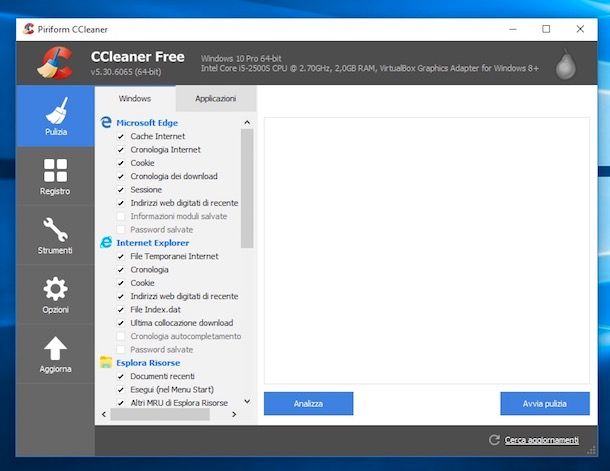Screen dimensions: 610x471
Task: Select the Microsoft Edge section header
Action: (x=147, y=123)
